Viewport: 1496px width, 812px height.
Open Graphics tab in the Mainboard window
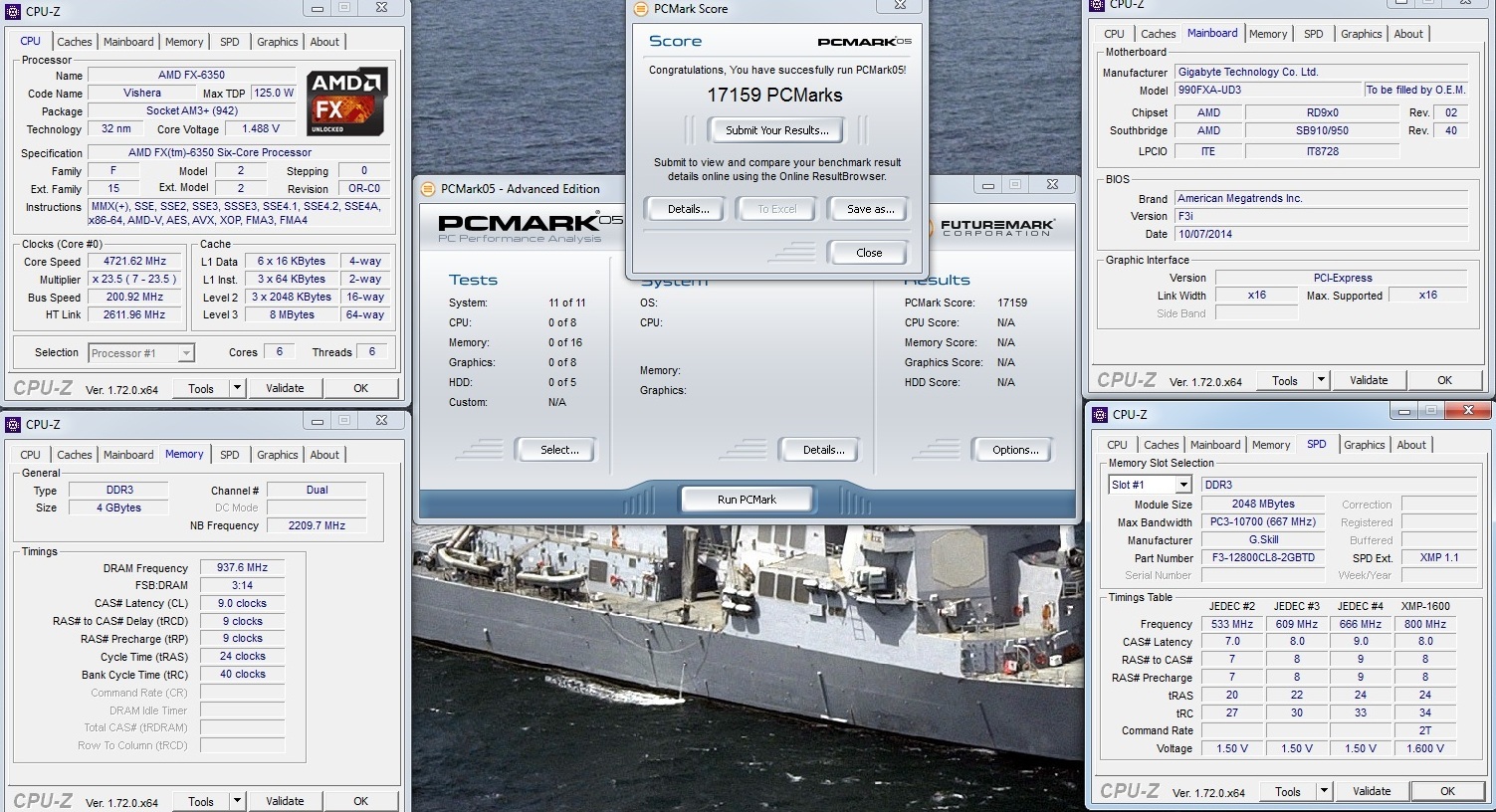click(x=1361, y=34)
